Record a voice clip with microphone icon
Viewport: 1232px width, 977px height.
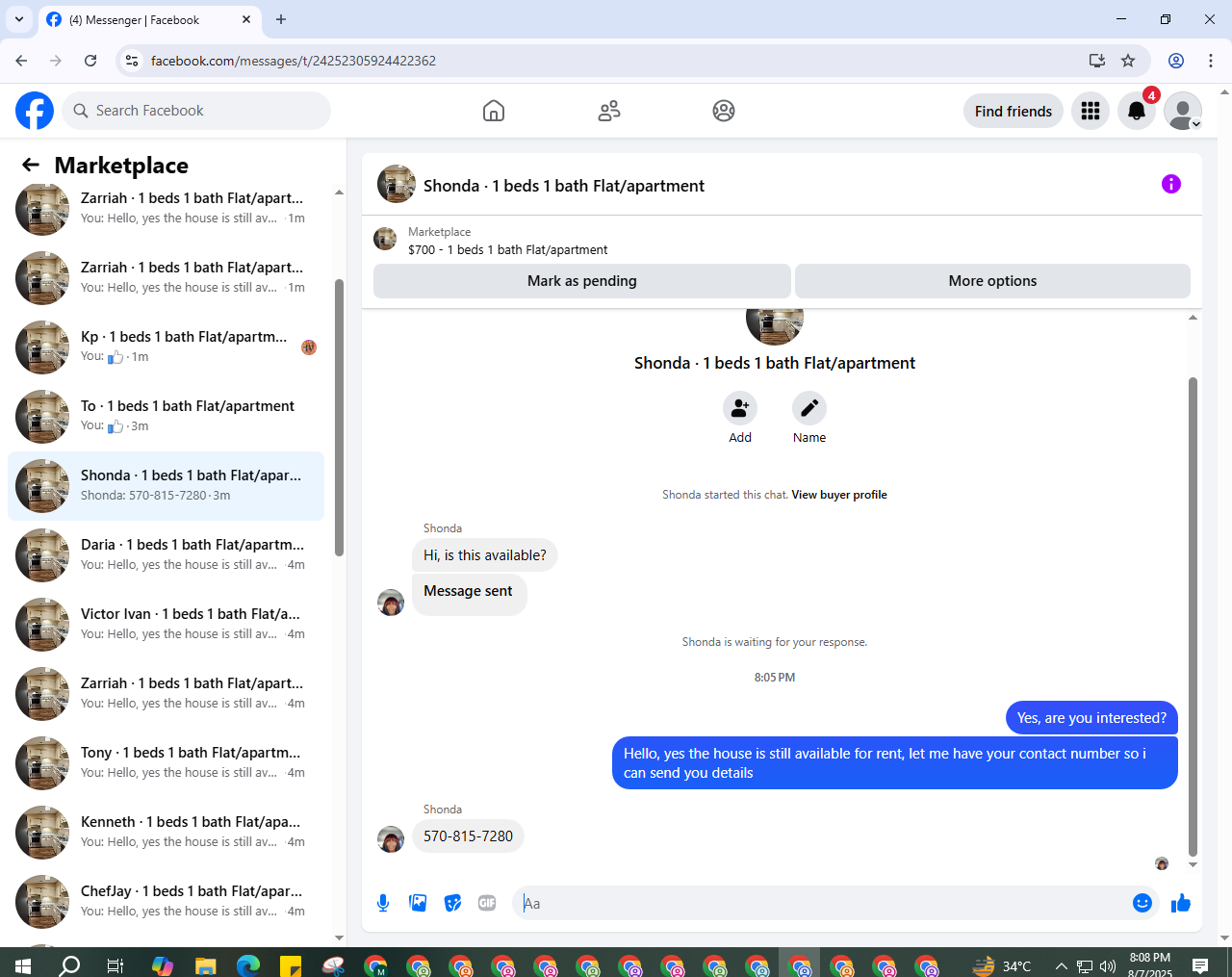click(383, 903)
